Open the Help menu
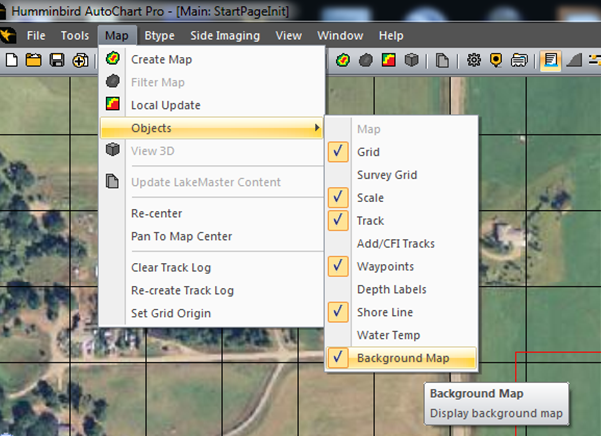 [391, 36]
